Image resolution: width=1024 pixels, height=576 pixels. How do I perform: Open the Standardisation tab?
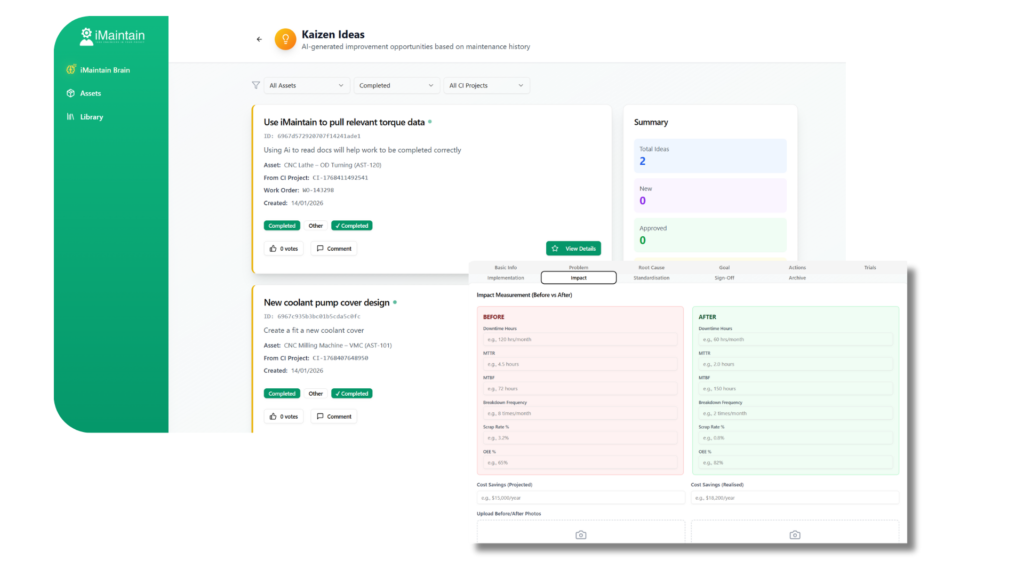pos(651,278)
